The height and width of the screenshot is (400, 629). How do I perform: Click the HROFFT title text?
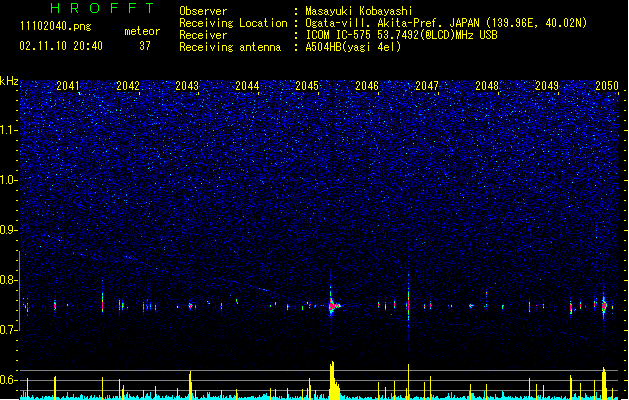(103, 8)
